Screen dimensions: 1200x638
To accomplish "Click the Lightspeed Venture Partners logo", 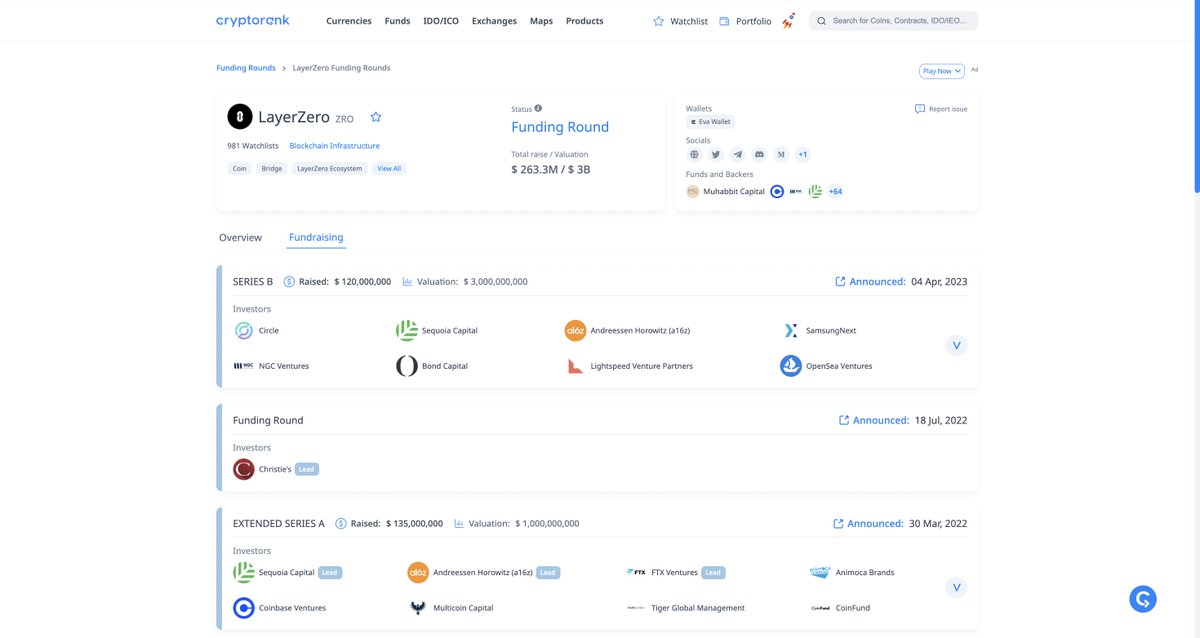I will click(575, 366).
